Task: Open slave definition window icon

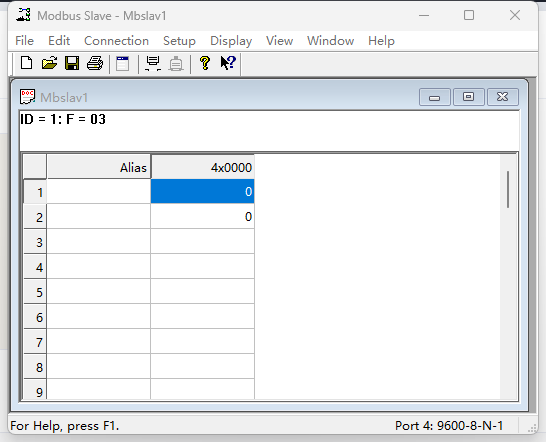Action: [122, 63]
